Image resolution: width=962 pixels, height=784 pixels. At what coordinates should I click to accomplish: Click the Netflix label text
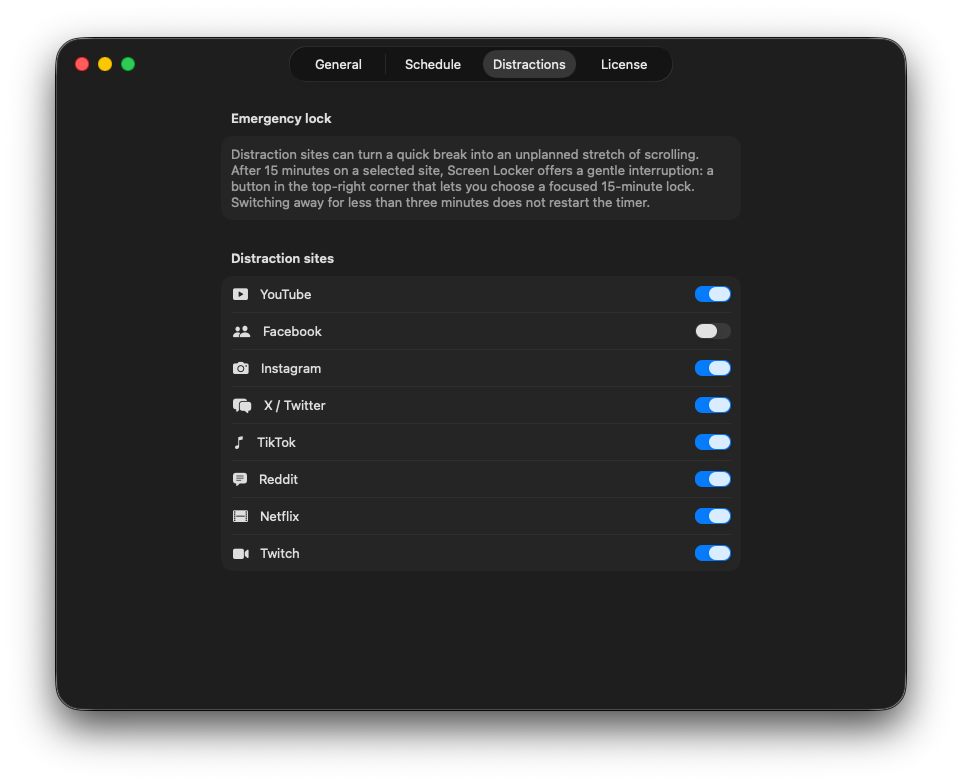point(279,517)
